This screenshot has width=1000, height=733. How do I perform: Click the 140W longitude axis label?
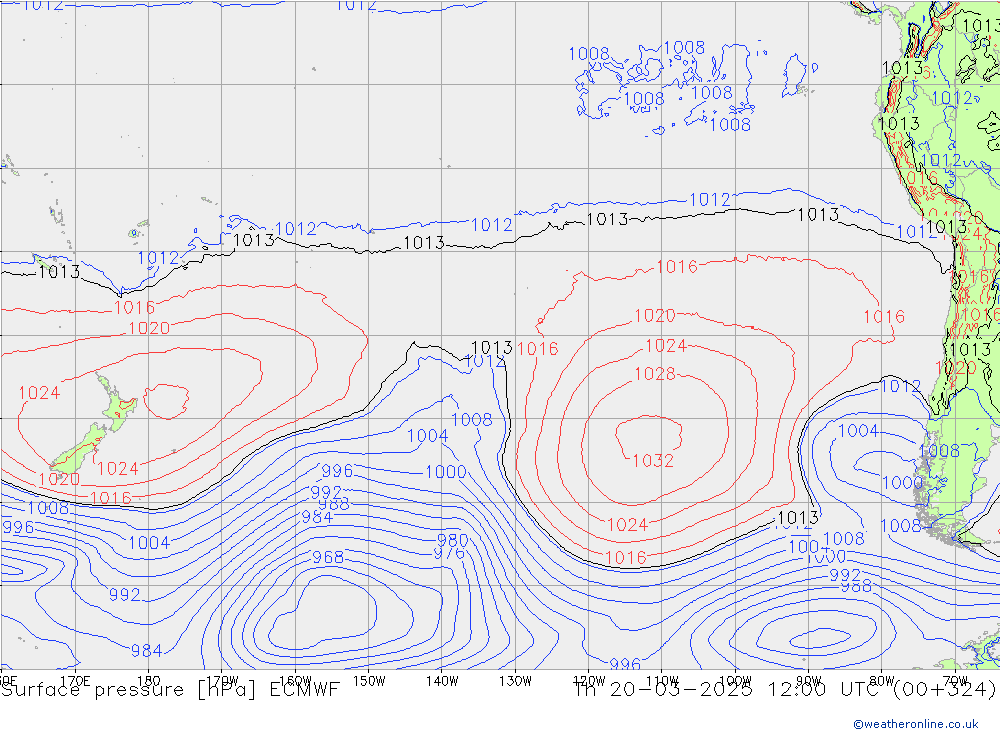pos(442,681)
